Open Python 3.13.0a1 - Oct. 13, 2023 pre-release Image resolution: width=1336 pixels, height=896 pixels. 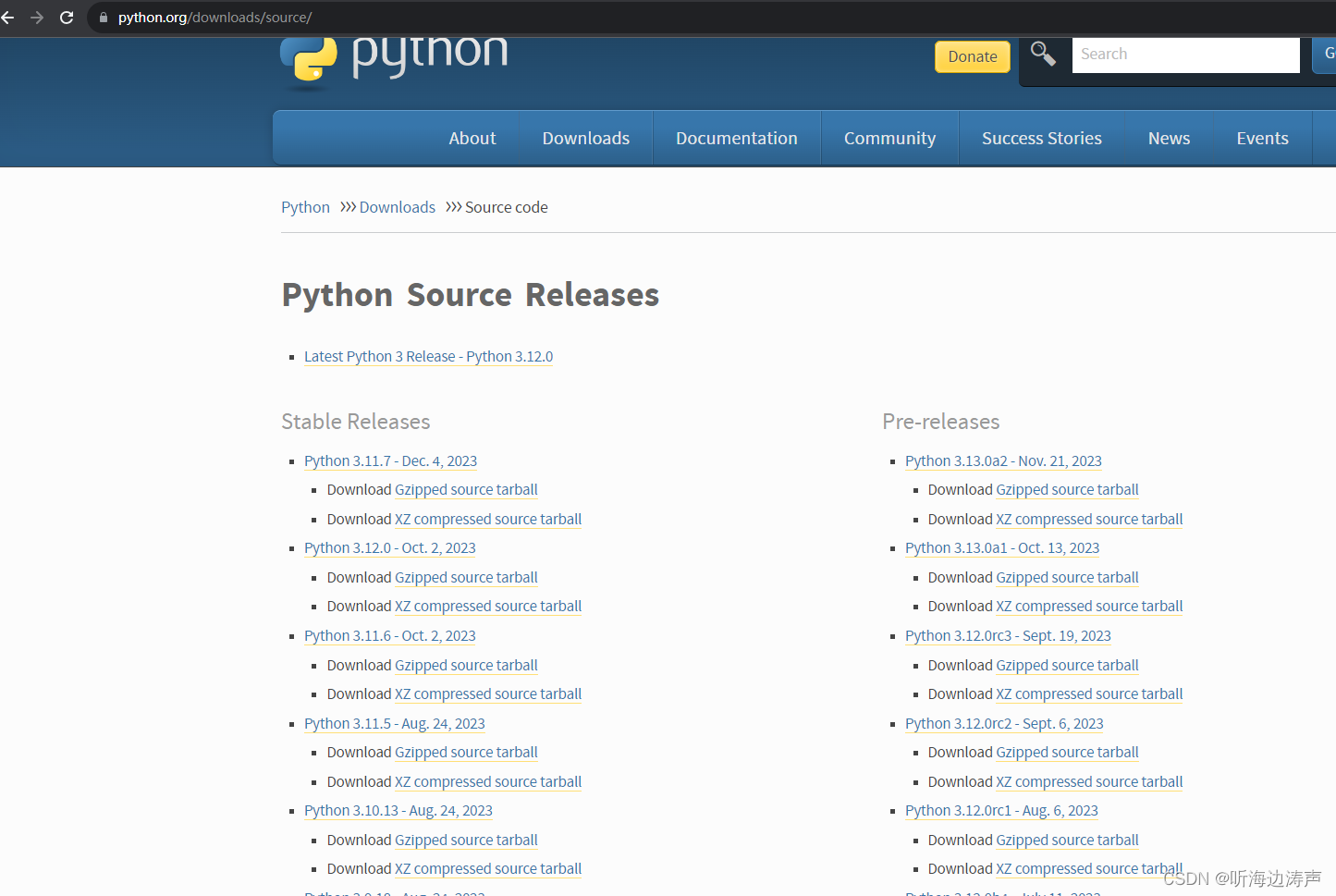1002,547
